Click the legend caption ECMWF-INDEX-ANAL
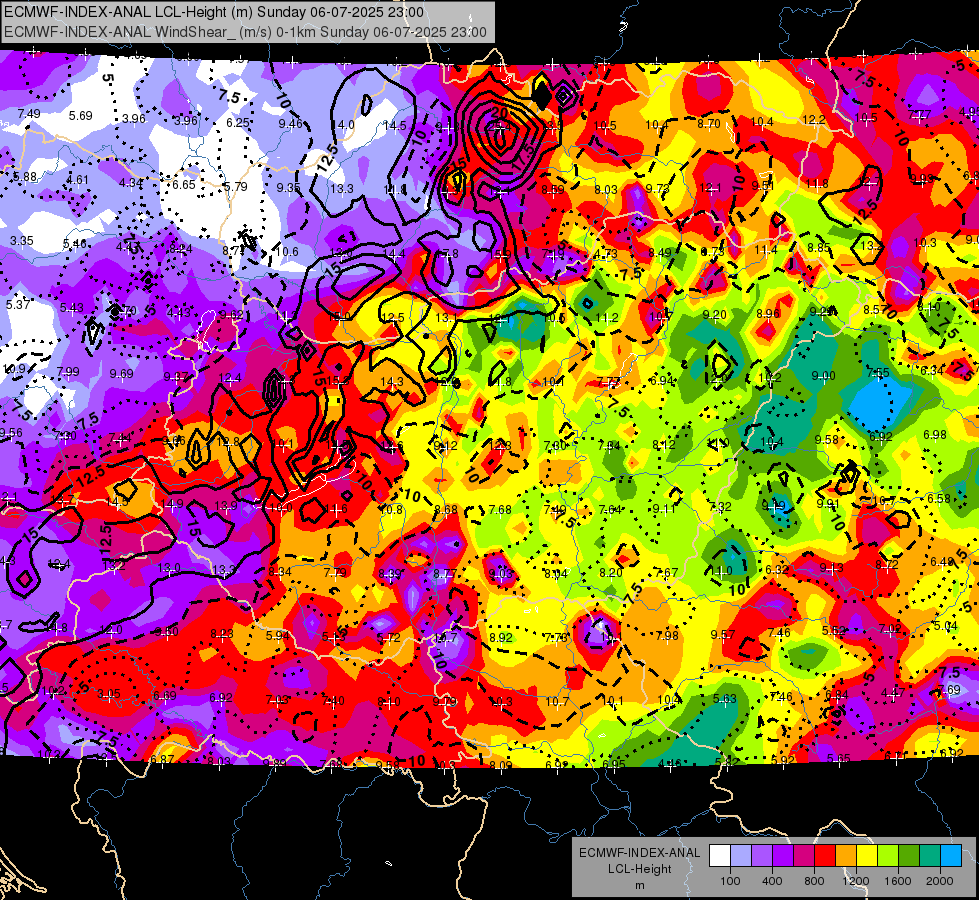Screen dimensions: 979x900 (x=639, y=853)
